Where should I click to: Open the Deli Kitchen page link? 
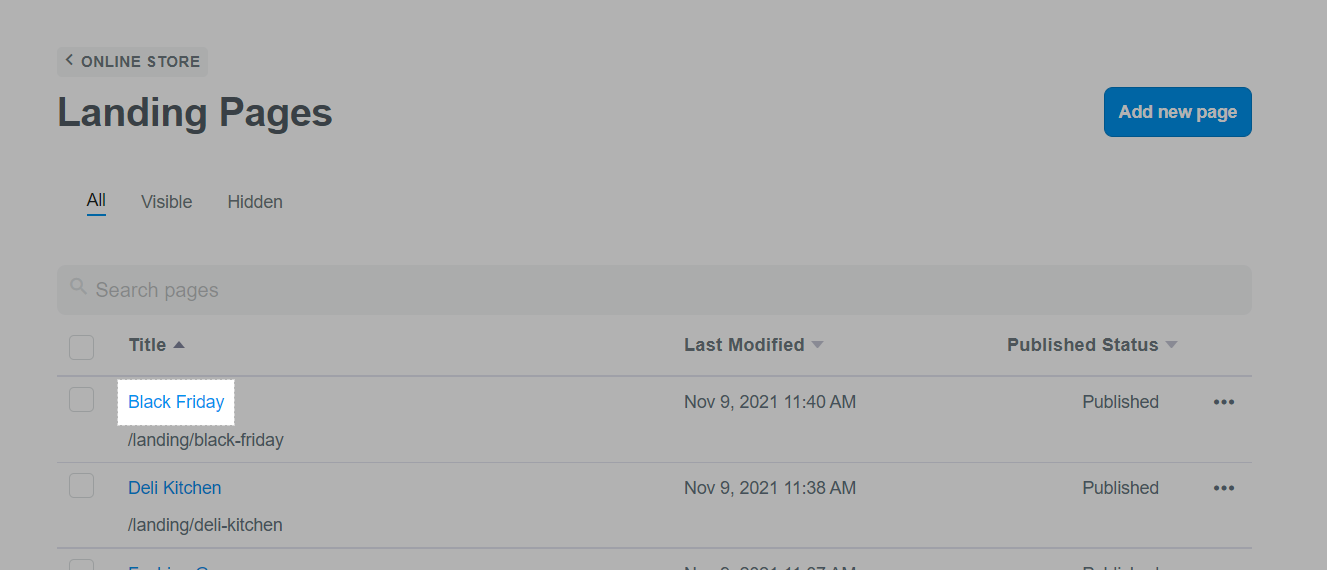pyautogui.click(x=175, y=488)
